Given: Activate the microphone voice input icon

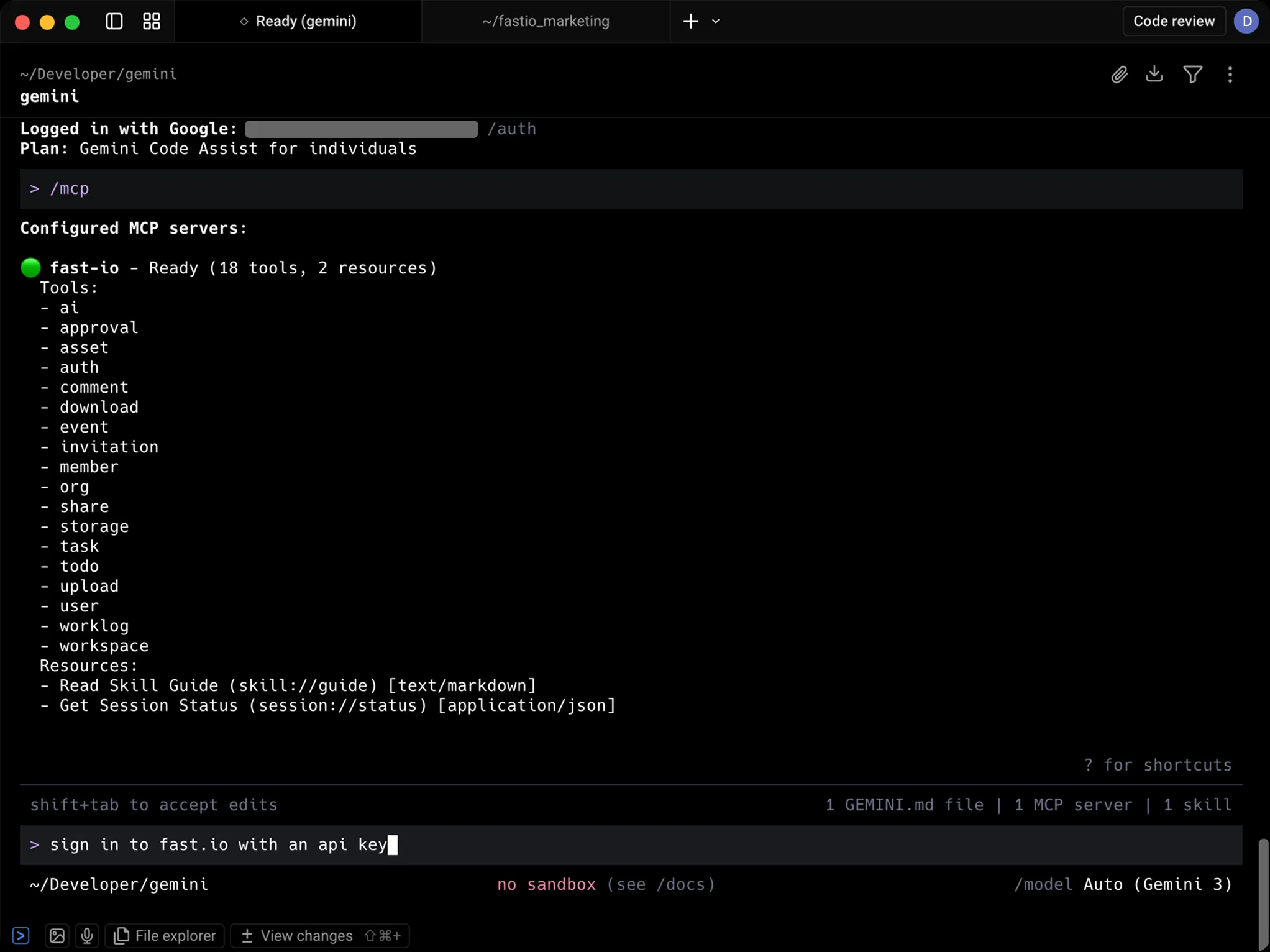Looking at the screenshot, I should pyautogui.click(x=87, y=935).
